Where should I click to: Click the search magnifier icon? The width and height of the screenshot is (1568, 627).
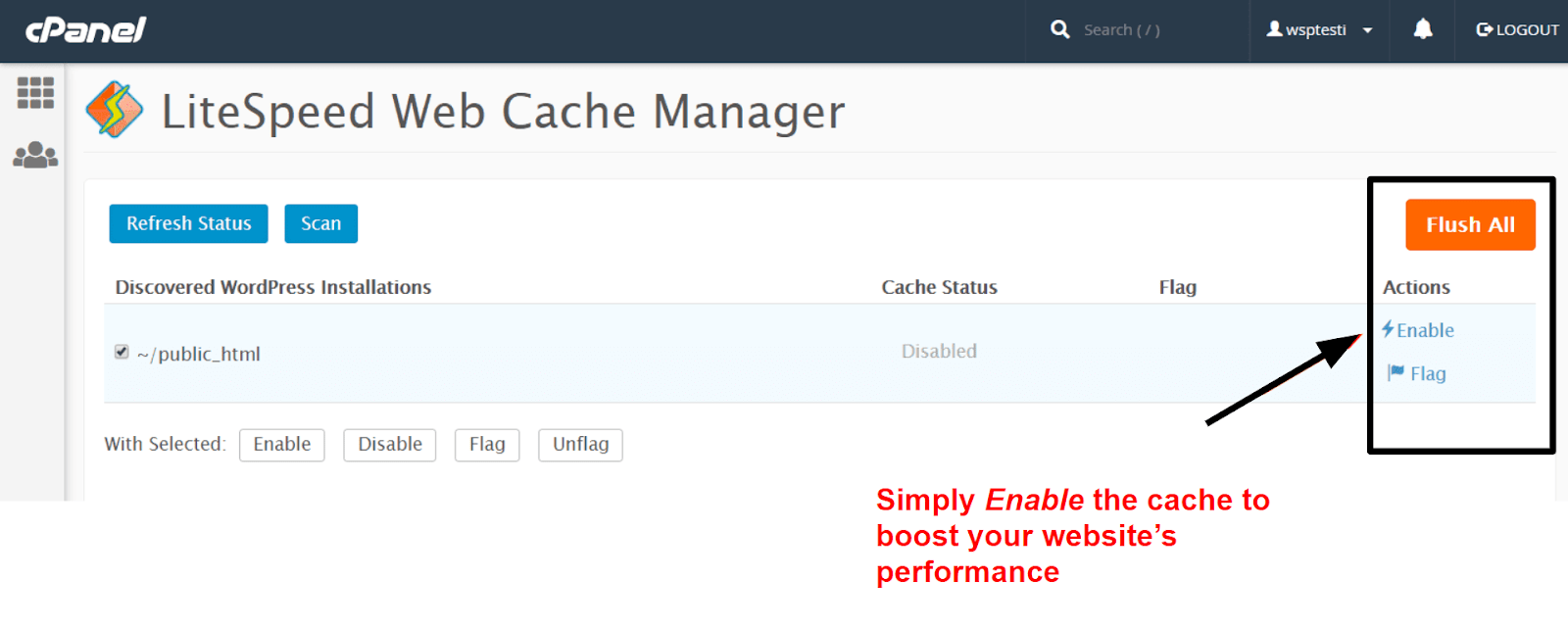pos(1059,29)
